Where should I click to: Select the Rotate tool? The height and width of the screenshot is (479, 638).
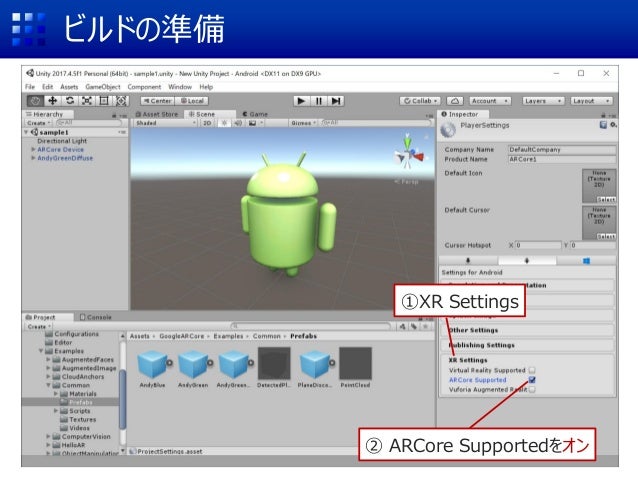point(70,101)
